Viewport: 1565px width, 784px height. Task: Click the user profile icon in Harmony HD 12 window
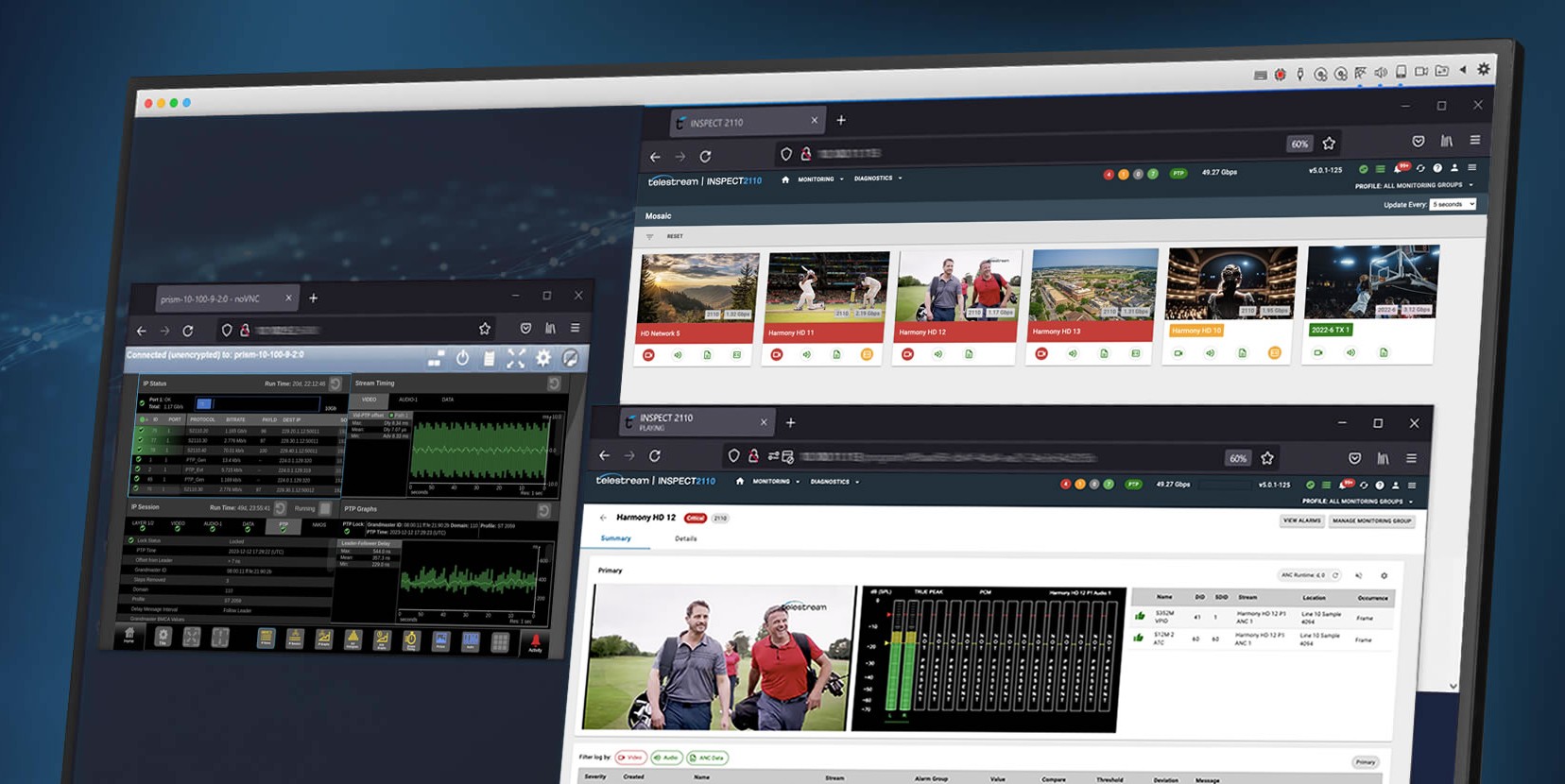pyautogui.click(x=1395, y=486)
